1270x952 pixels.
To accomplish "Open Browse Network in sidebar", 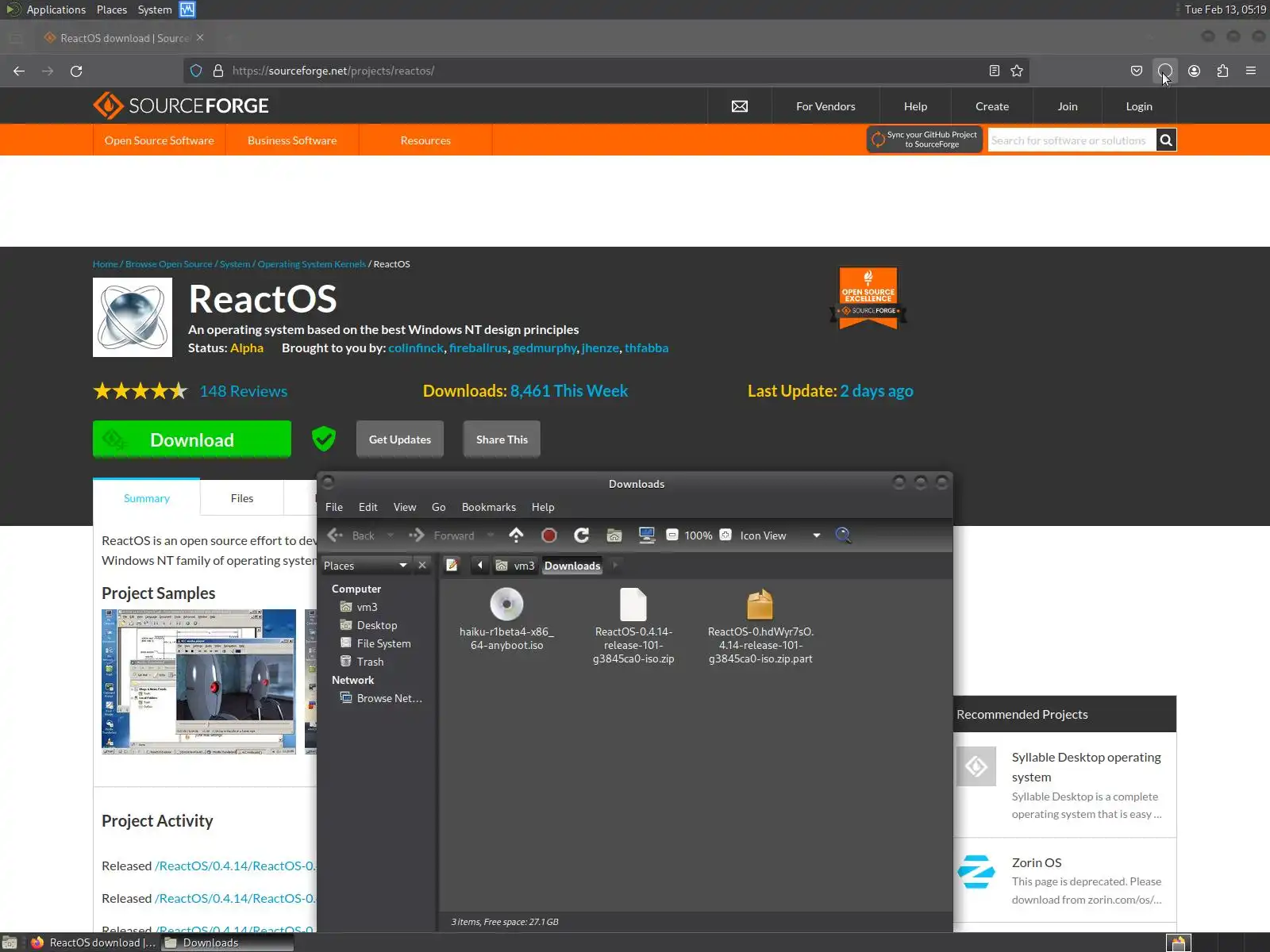I will (x=389, y=698).
